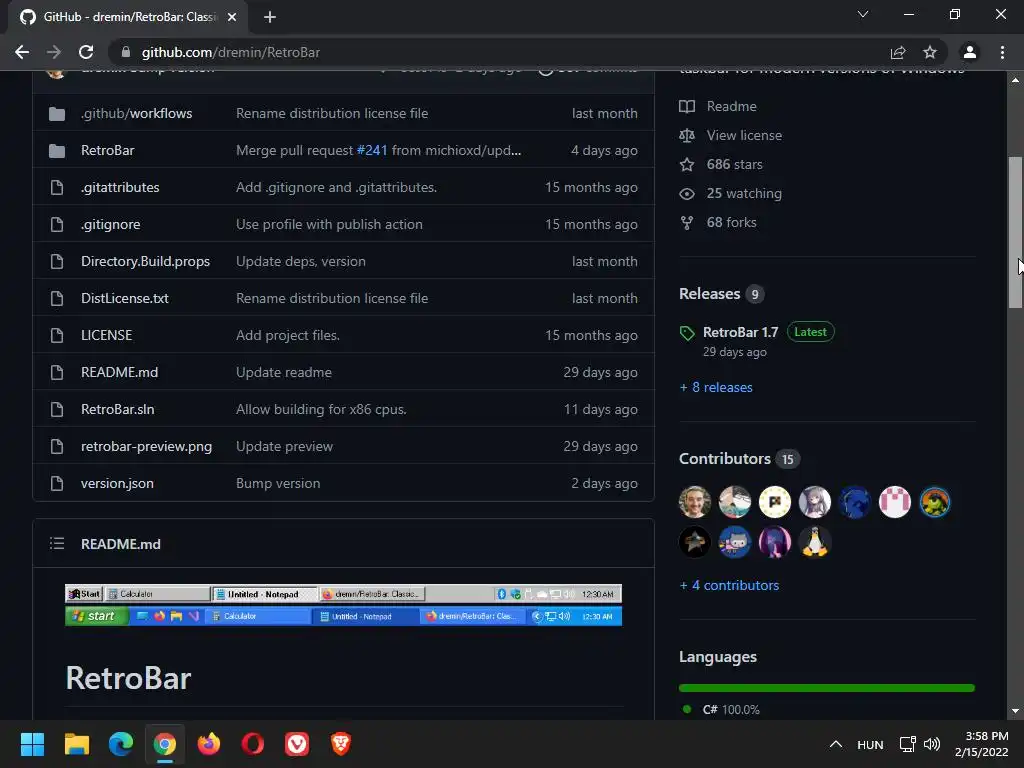Click the C# 100.0% language link
1024x768 pixels.
731,709
